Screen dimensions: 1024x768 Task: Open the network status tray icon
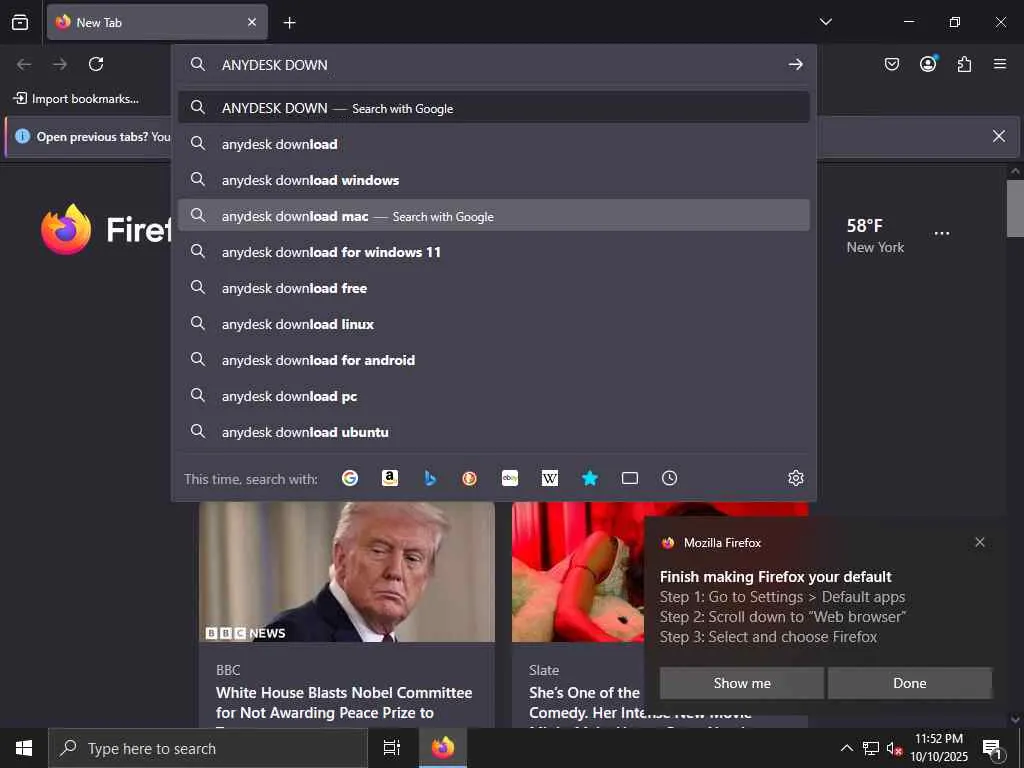tap(871, 748)
